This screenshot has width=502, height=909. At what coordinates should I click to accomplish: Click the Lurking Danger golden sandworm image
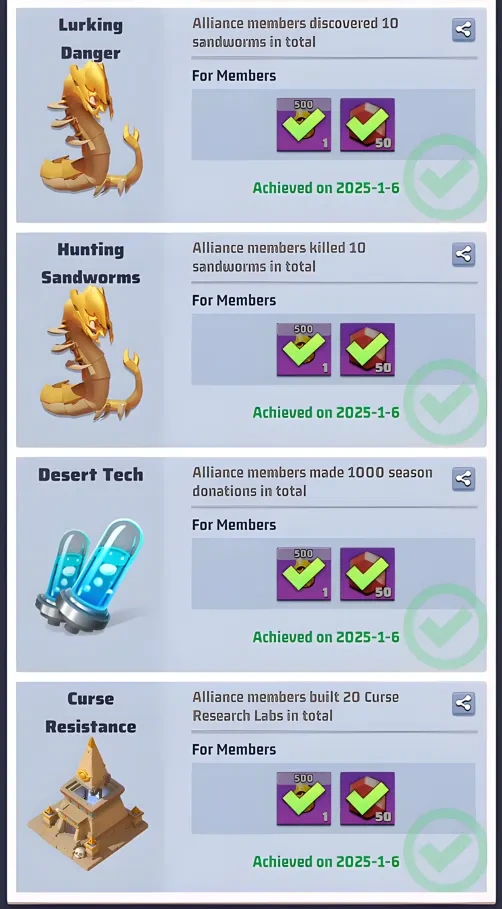[x=91, y=129]
